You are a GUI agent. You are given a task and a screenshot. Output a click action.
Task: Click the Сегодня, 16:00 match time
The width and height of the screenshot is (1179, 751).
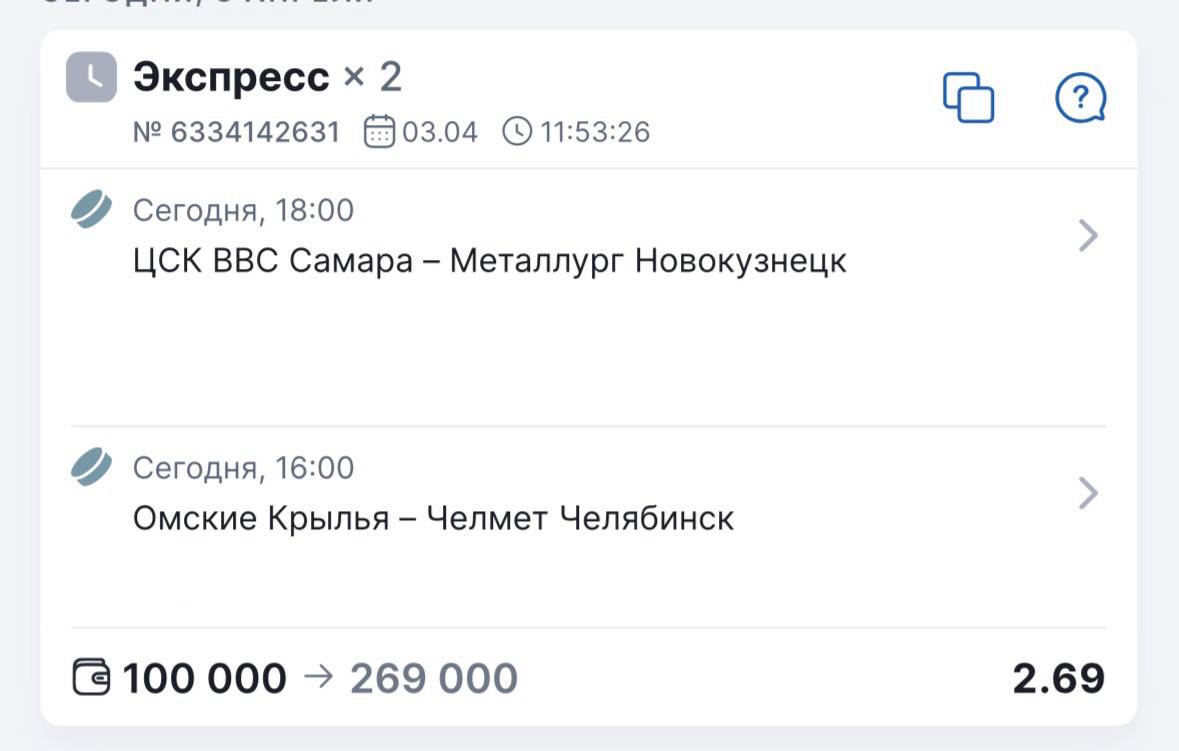(x=243, y=467)
